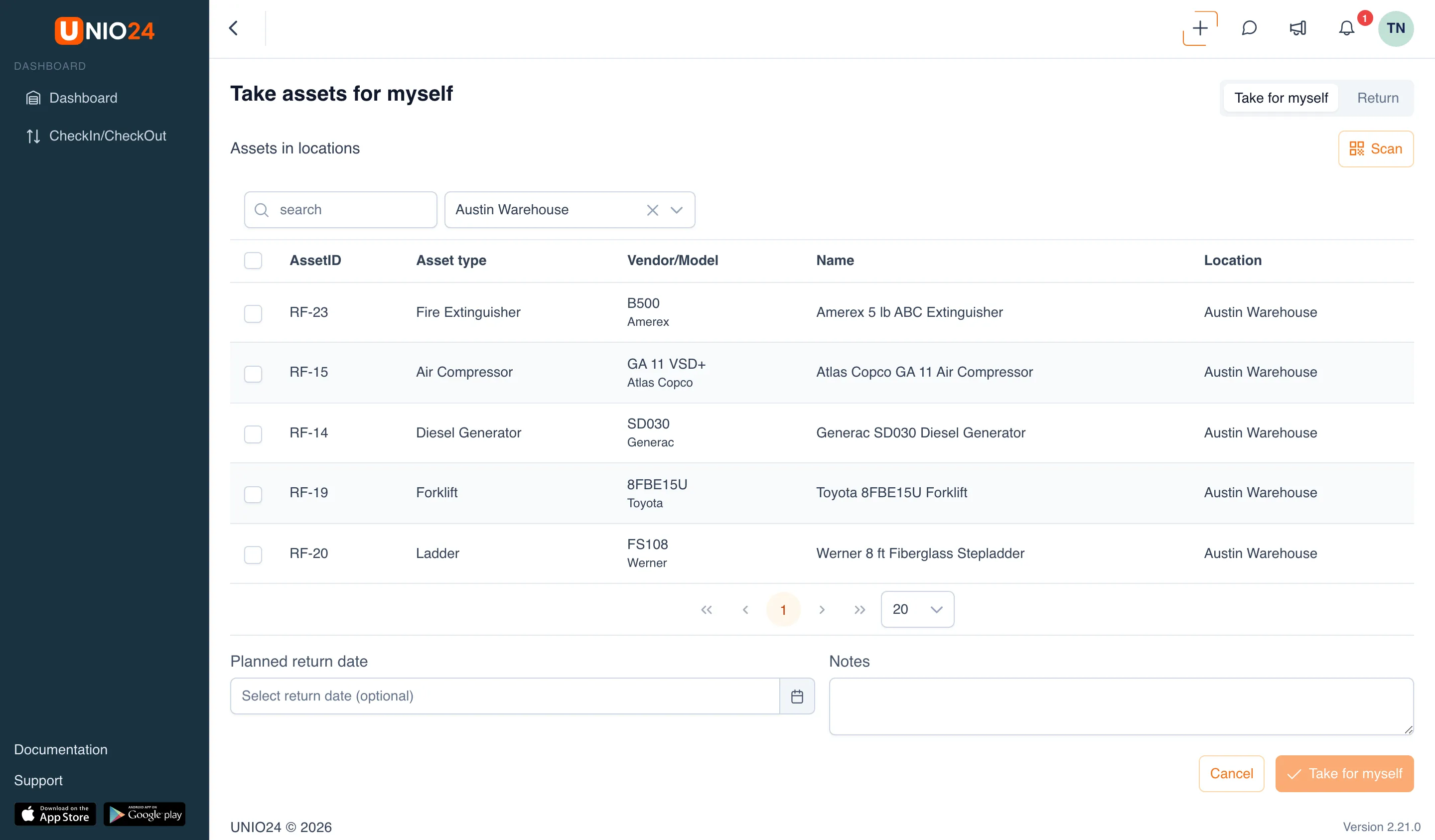
Task: Go to previous page arrow
Action: [x=745, y=610]
